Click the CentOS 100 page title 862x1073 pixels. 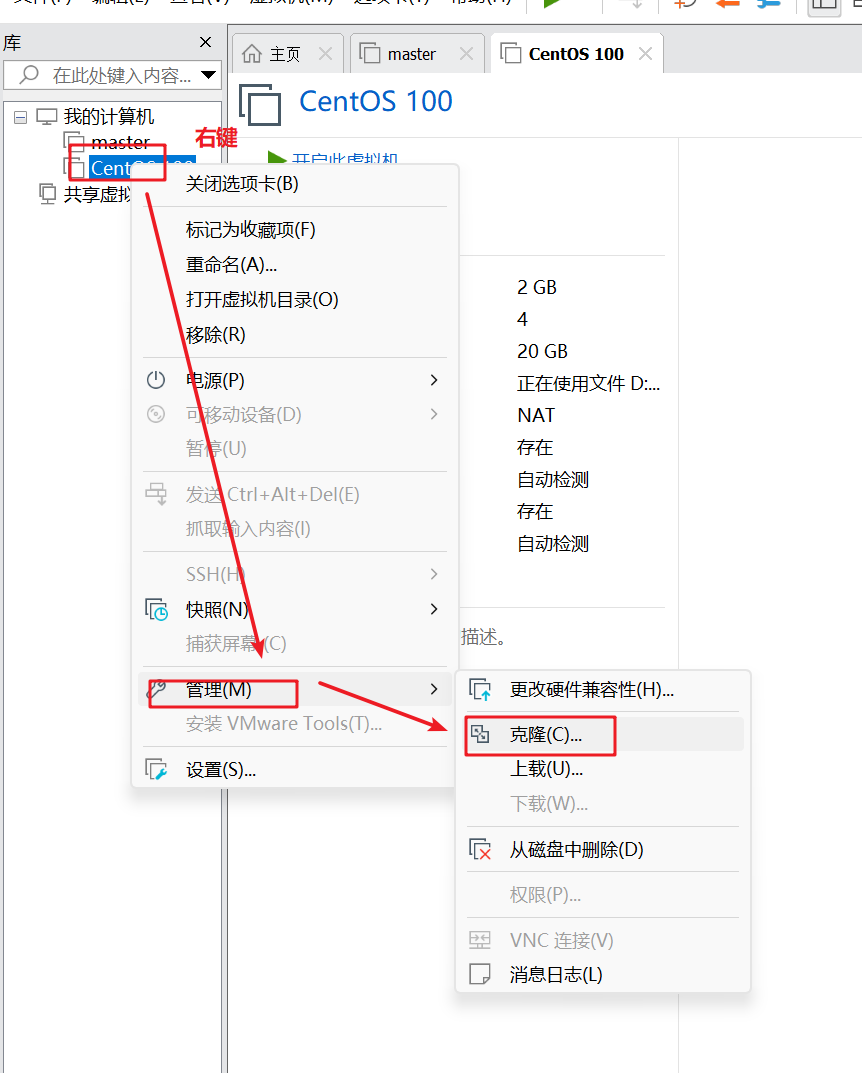click(376, 101)
